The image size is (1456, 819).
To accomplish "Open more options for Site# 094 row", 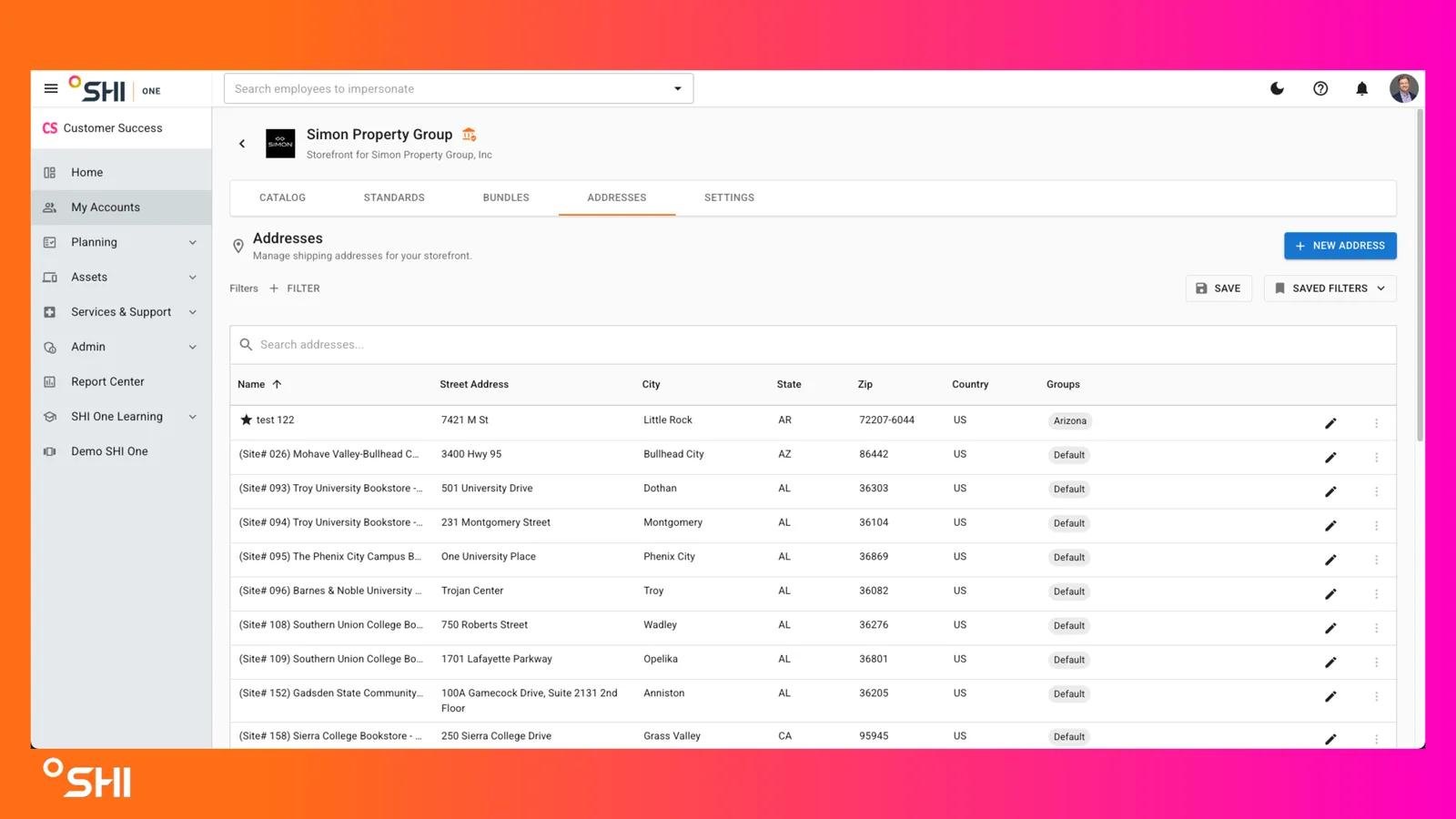I will (1376, 526).
